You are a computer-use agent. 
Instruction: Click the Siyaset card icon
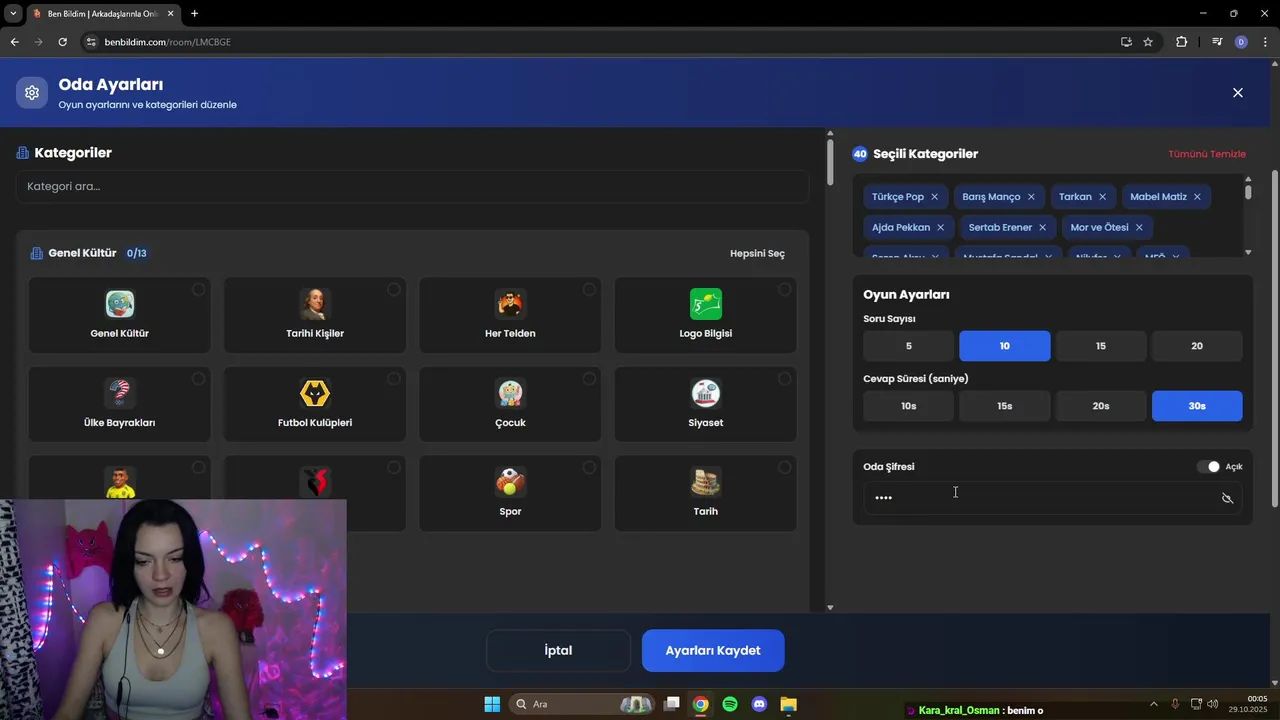click(x=706, y=393)
